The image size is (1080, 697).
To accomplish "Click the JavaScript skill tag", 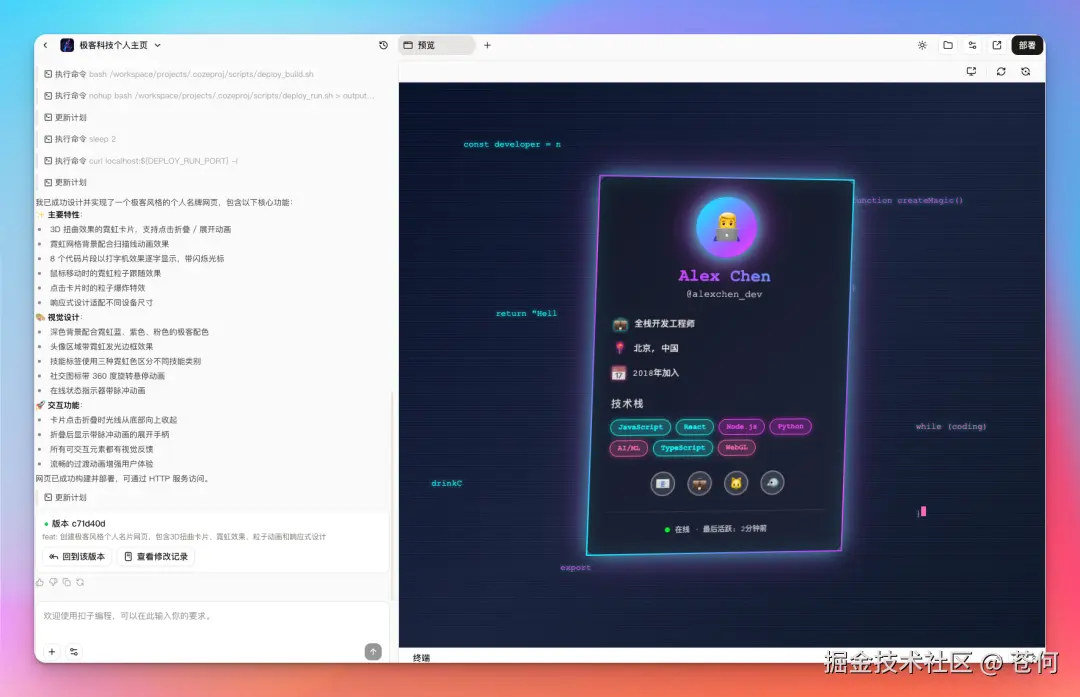I will point(641,427).
